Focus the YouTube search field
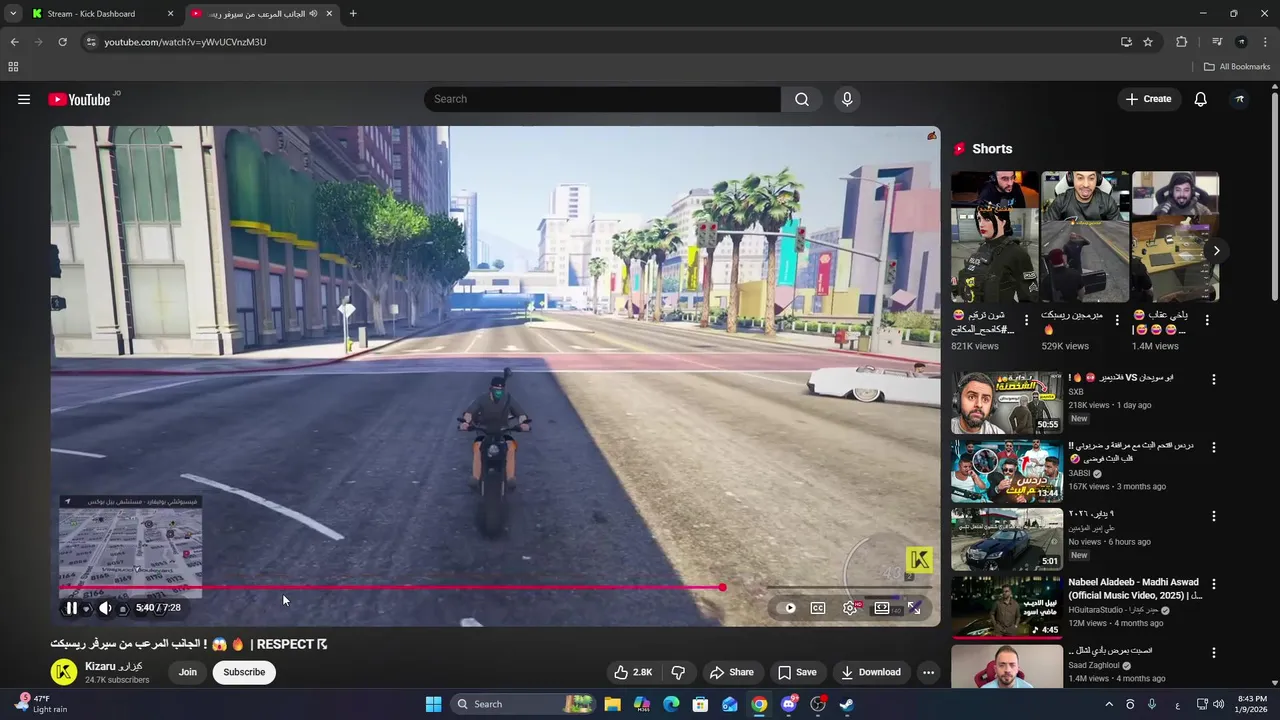The width and height of the screenshot is (1280, 720). pyautogui.click(x=602, y=99)
